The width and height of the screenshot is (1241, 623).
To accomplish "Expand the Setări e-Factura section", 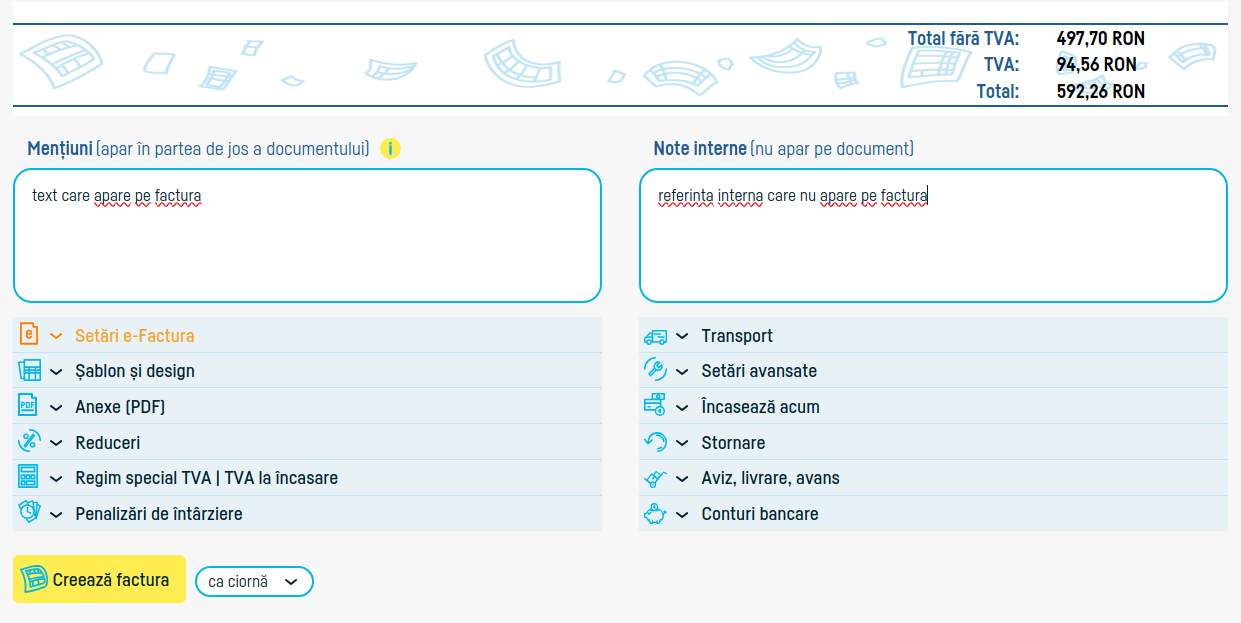I will [x=134, y=336].
